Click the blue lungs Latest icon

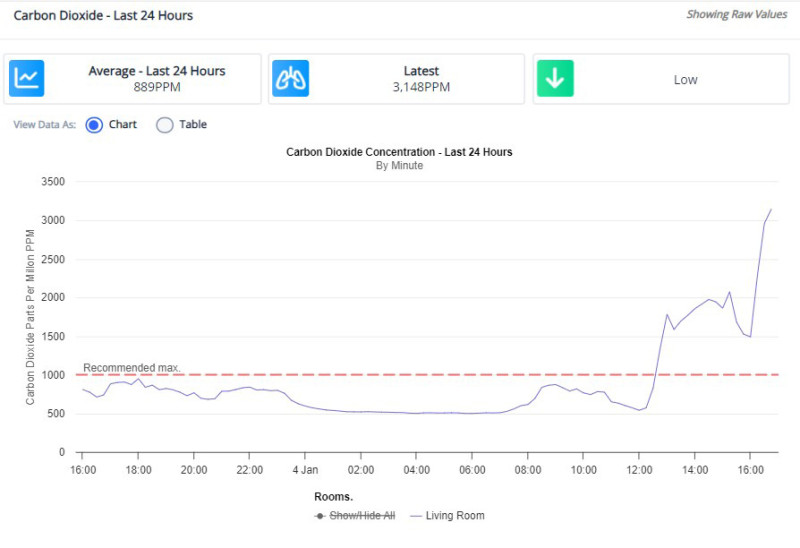[290, 79]
